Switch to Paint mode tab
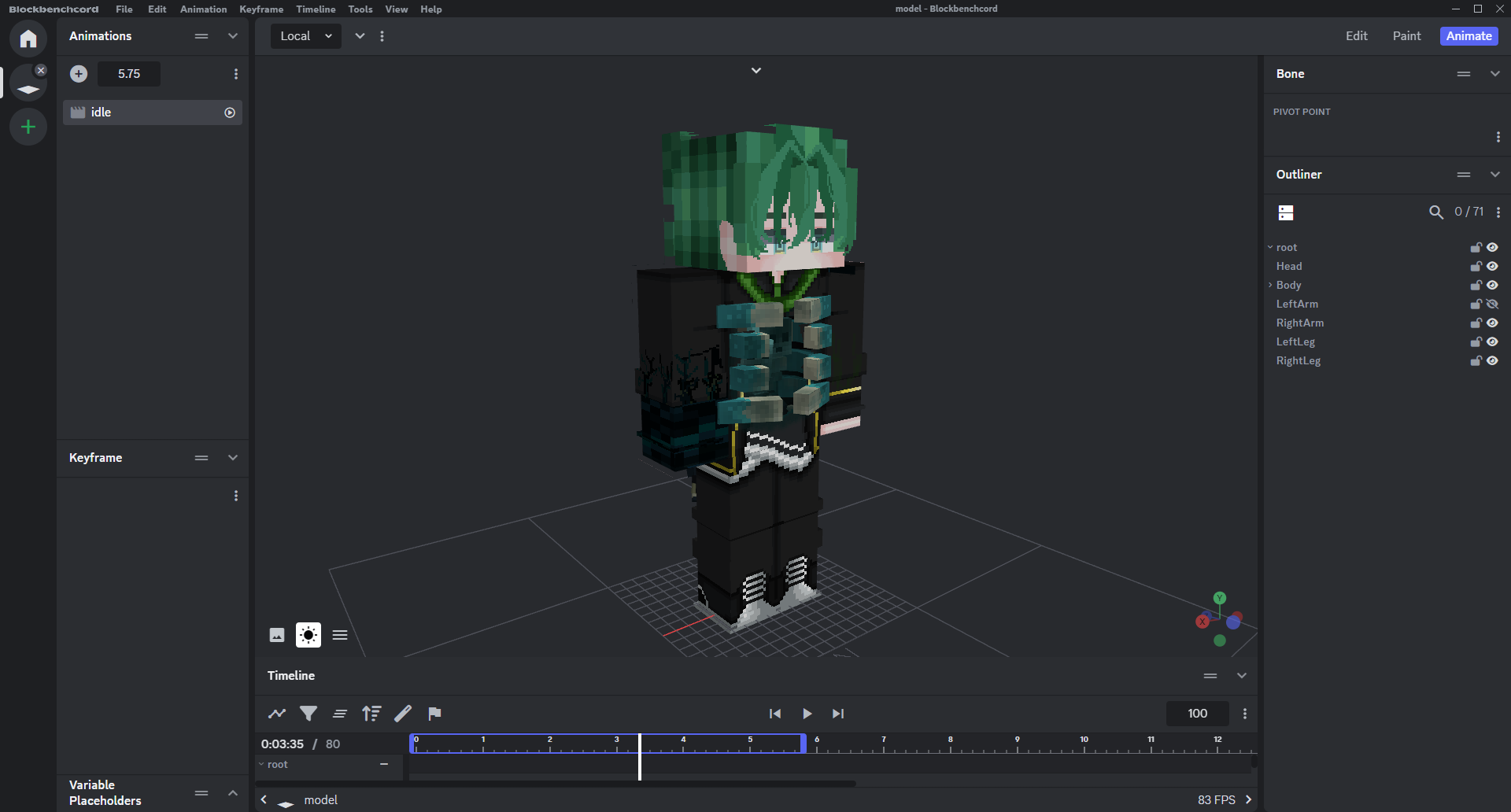 click(x=1406, y=36)
